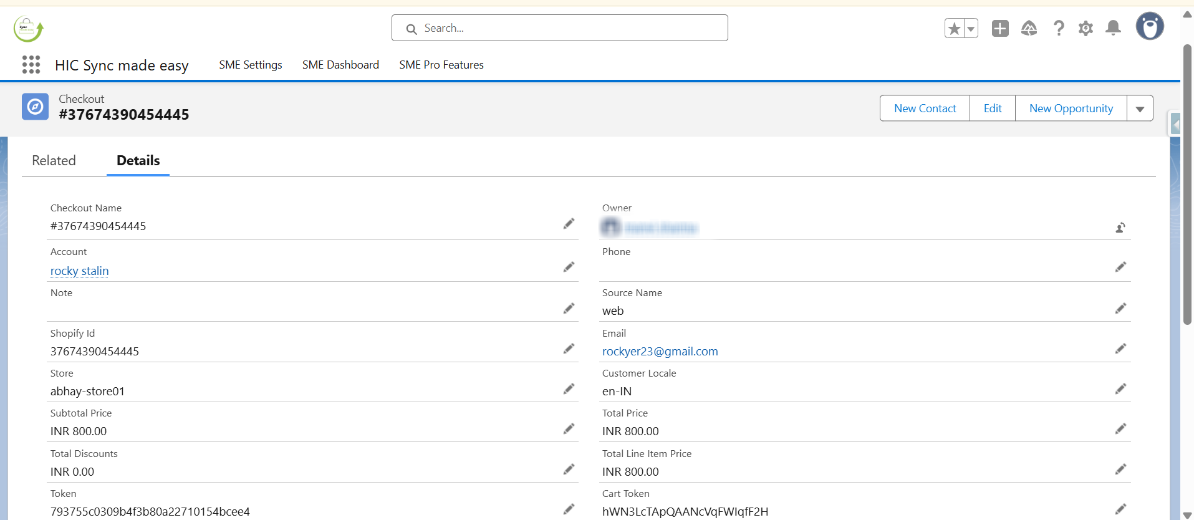
Task: Expand more actions dropdown beside New Opportunity
Action: (1140, 108)
